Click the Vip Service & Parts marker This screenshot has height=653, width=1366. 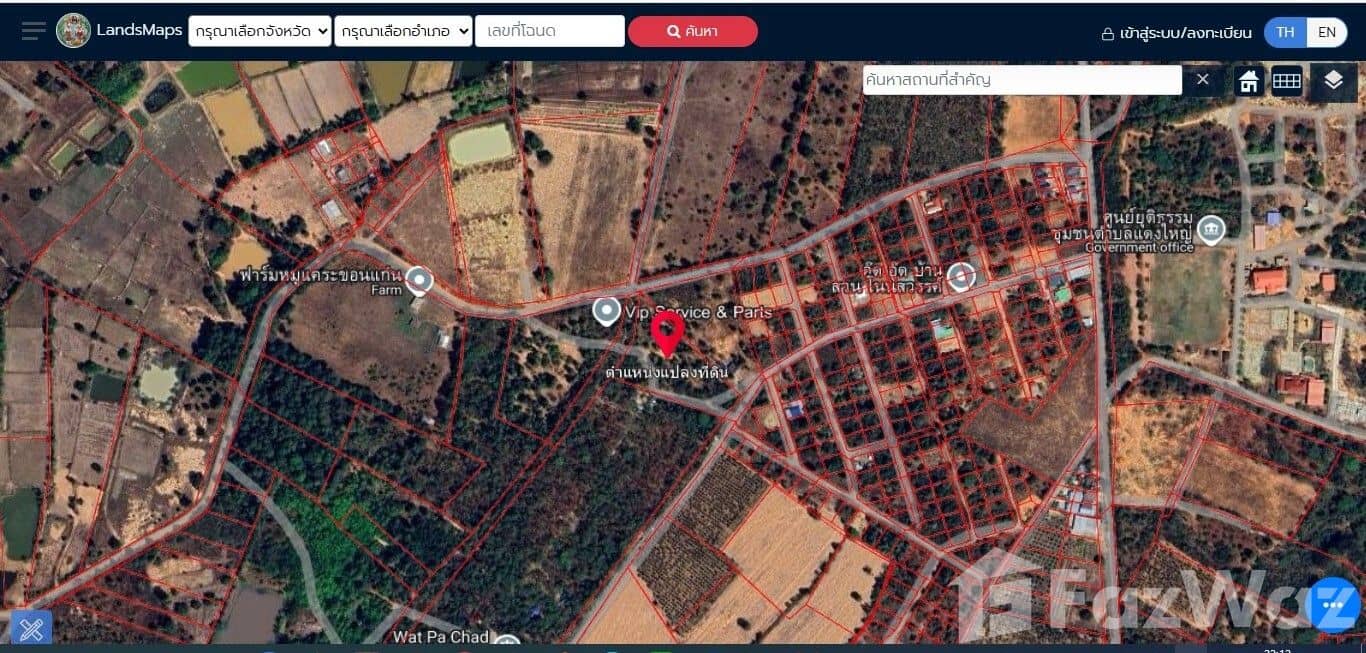(x=607, y=312)
